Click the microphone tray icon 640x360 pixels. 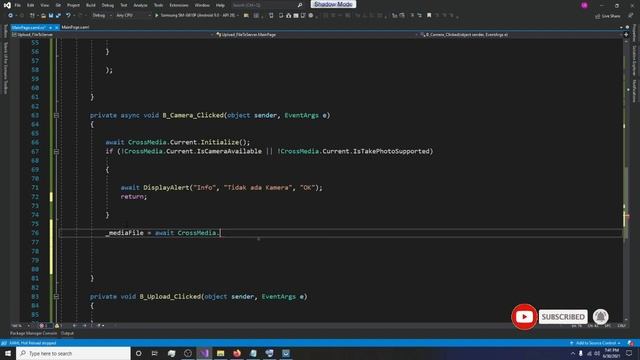coord(581,353)
